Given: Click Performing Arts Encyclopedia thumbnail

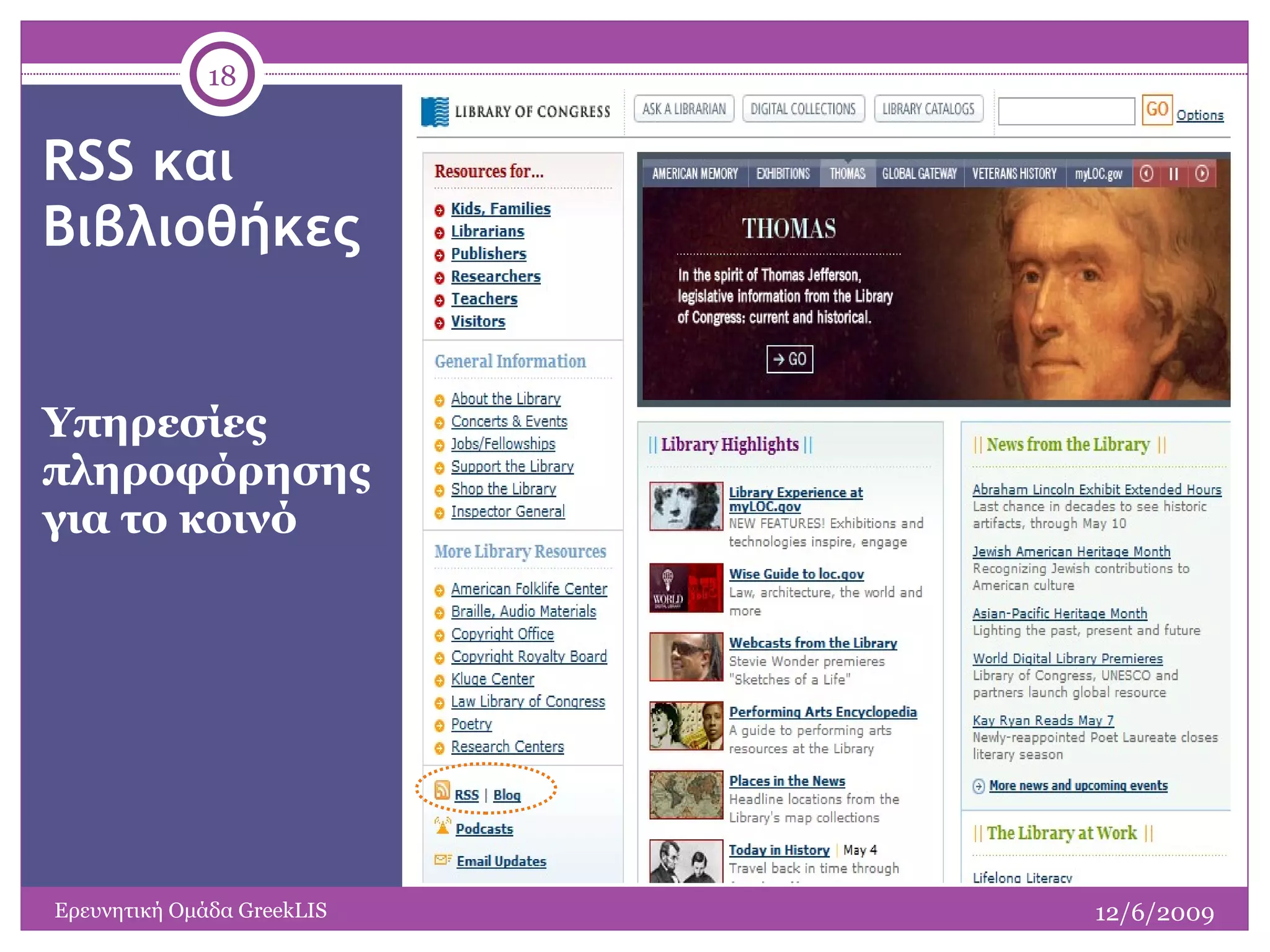Looking at the screenshot, I should coord(686,726).
